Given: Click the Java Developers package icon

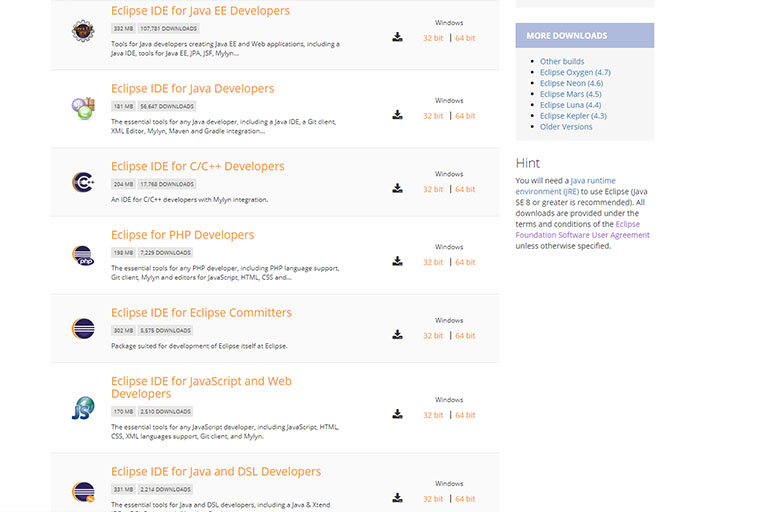Looking at the screenshot, I should (83, 108).
